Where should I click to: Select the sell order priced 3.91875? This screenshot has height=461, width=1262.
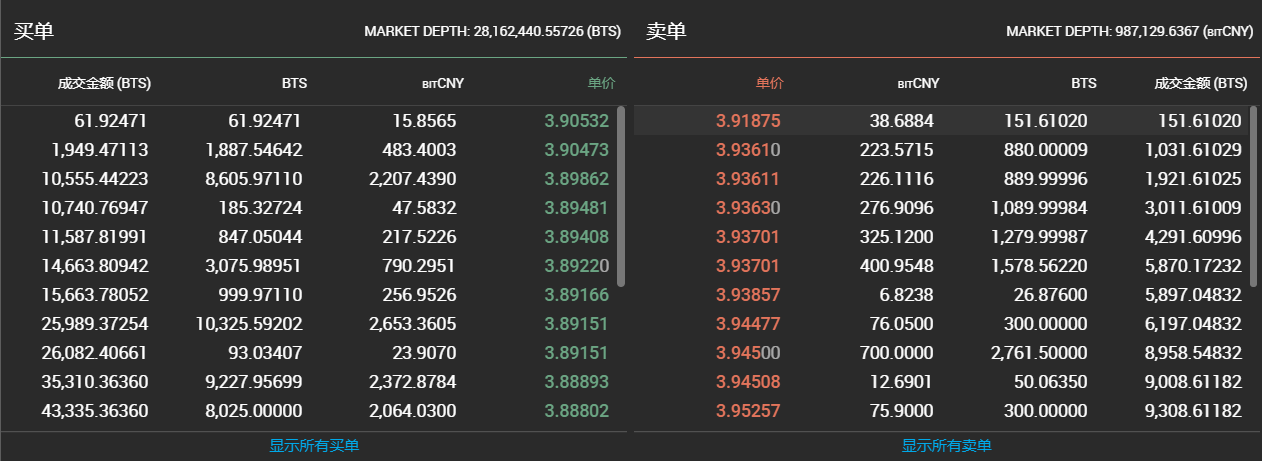point(942,121)
